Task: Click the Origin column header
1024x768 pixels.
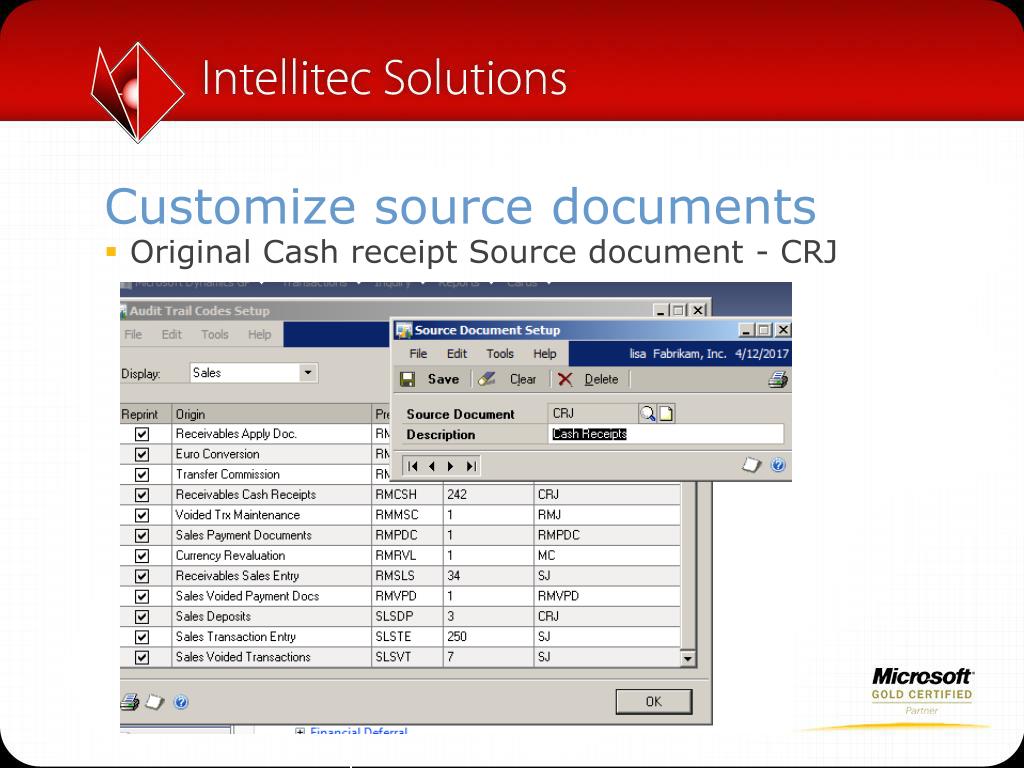Action: [272, 414]
